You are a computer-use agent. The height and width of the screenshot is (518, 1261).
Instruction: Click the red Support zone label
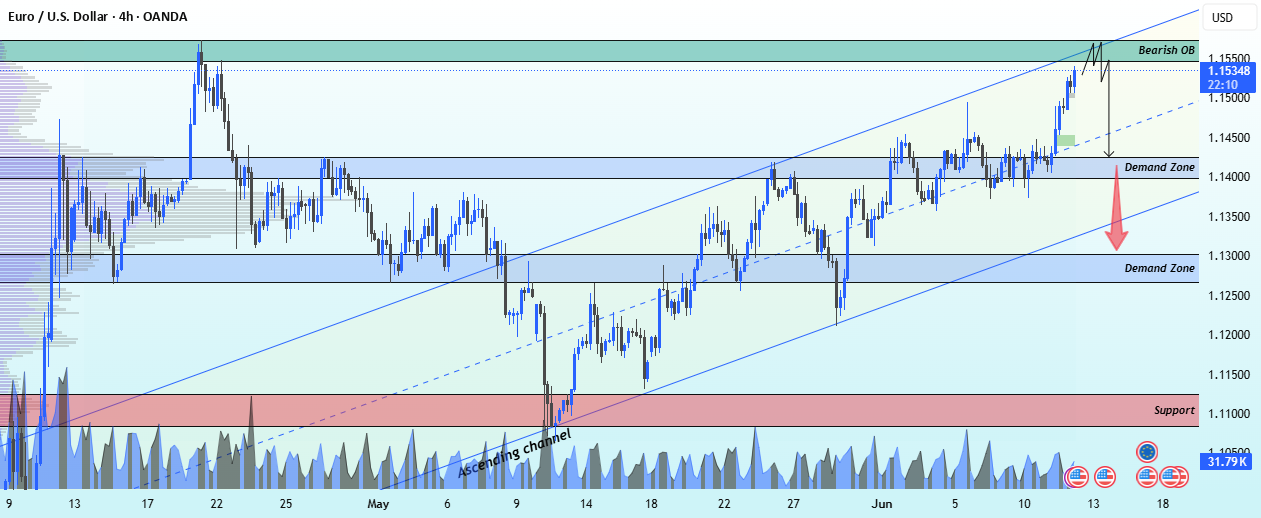[x=1174, y=410]
